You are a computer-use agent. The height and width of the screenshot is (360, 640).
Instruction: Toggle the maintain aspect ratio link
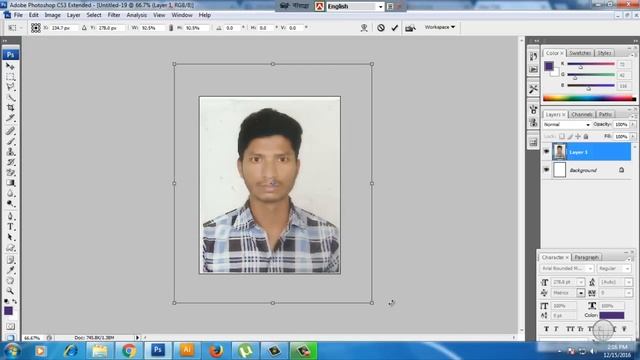click(171, 28)
